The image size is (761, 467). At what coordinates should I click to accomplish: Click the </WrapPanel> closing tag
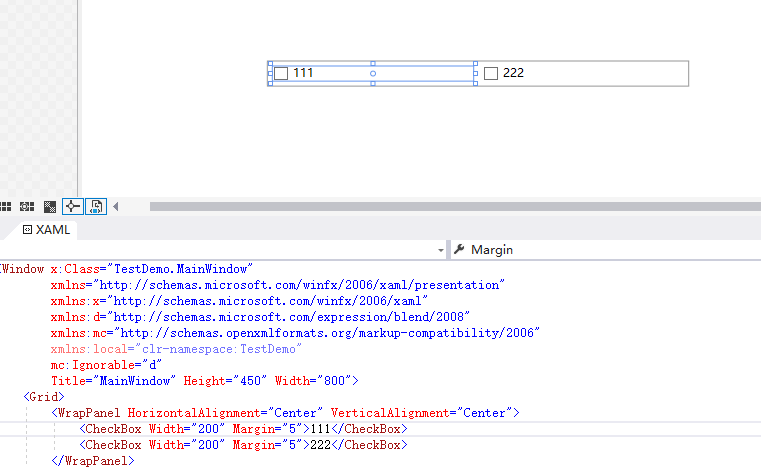pos(93,461)
